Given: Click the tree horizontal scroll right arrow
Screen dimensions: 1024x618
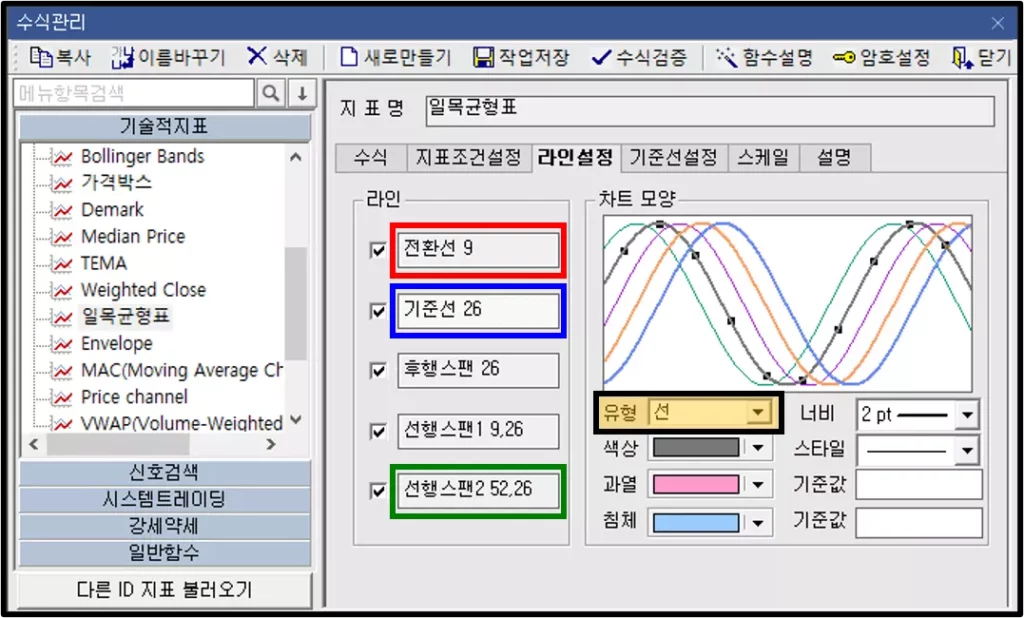Looking at the screenshot, I should pos(270,444).
